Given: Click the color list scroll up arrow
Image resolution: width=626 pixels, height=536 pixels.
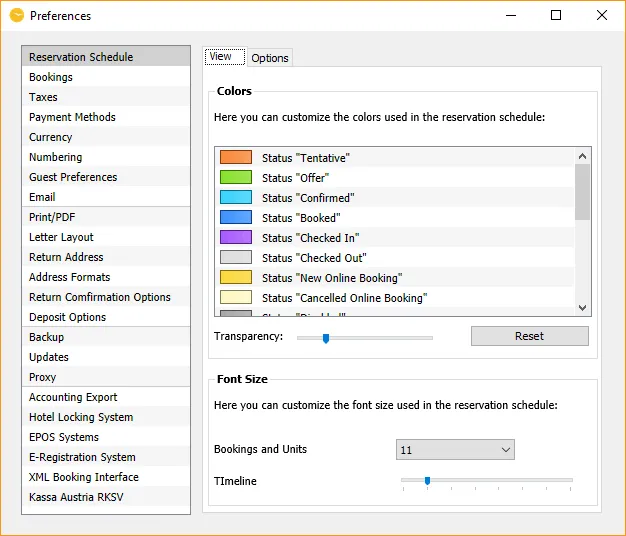Looking at the screenshot, I should [582, 156].
